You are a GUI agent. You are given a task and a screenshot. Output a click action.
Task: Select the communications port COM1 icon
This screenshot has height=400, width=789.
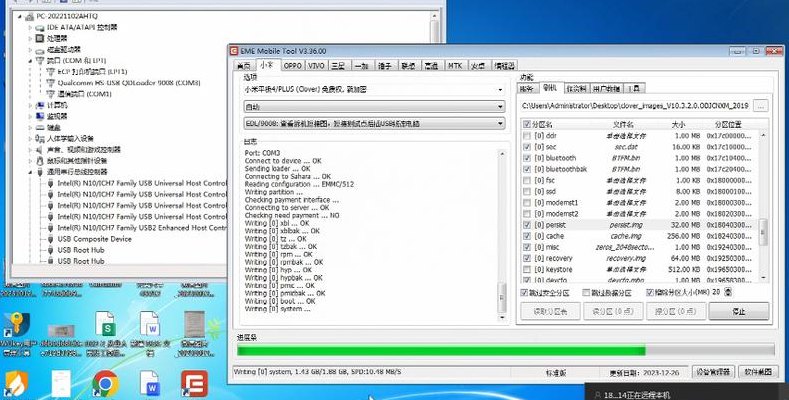50,94
